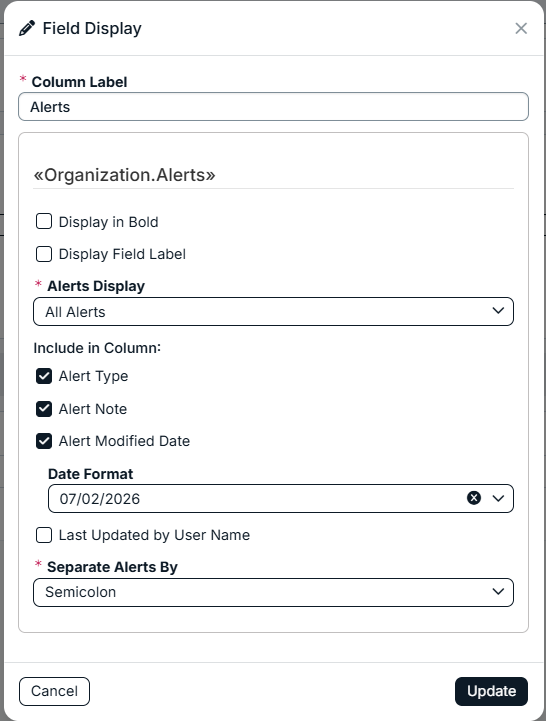
Task: Uncheck the Alert Type checkbox
Action: 44,376
